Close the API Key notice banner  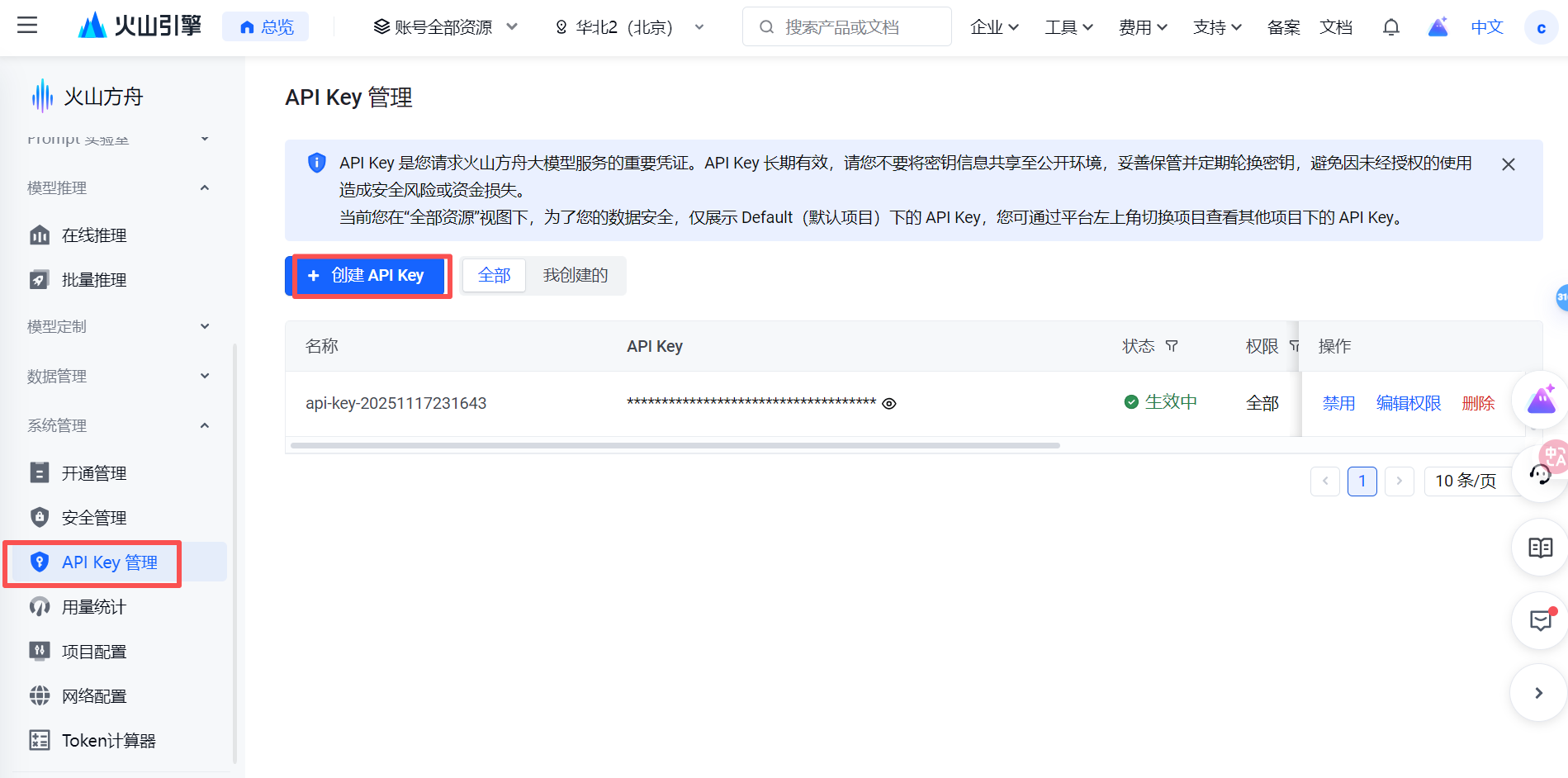point(1509,164)
